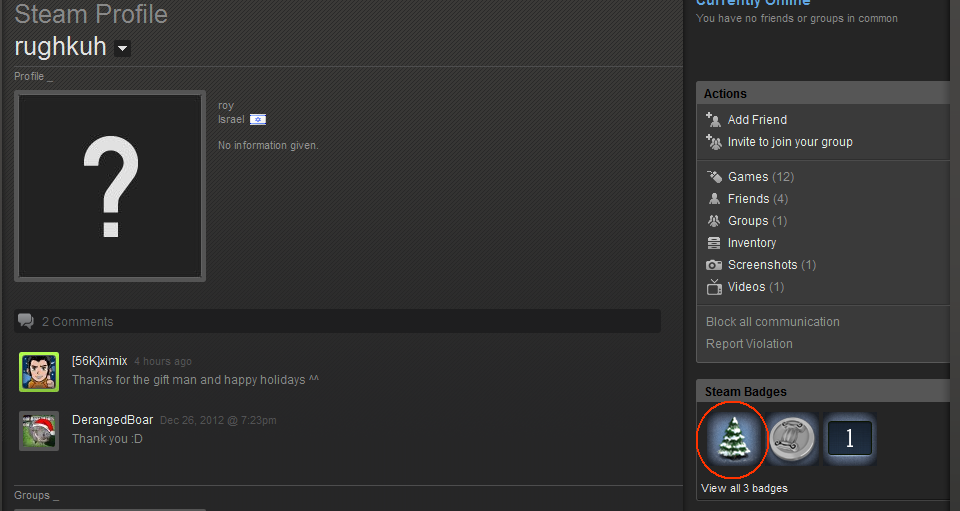Viewport: 960px width, 511px height.
Task: Block all communication with this user
Action: tap(773, 322)
